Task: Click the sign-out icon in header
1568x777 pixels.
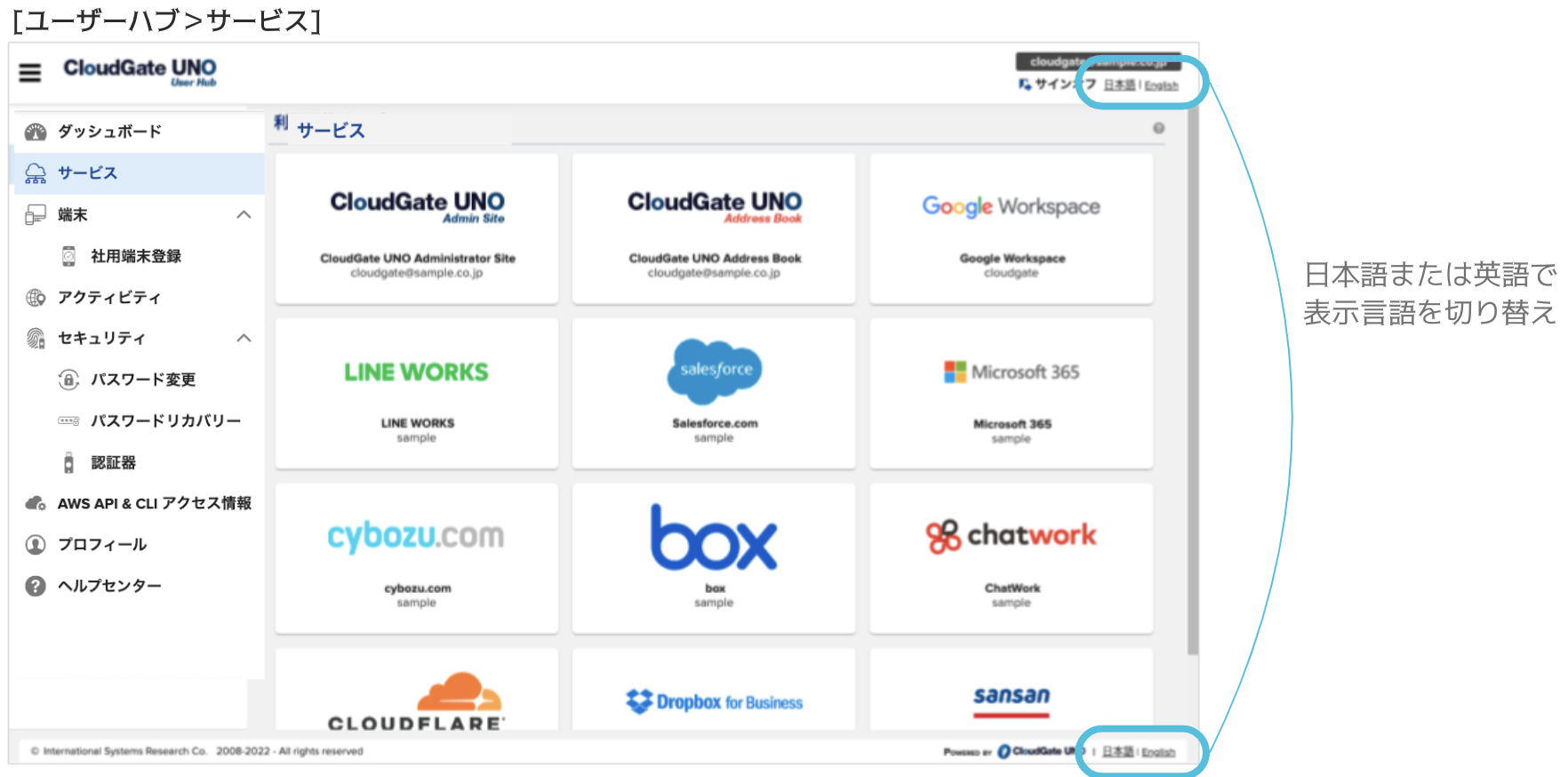Action: (x=1025, y=84)
